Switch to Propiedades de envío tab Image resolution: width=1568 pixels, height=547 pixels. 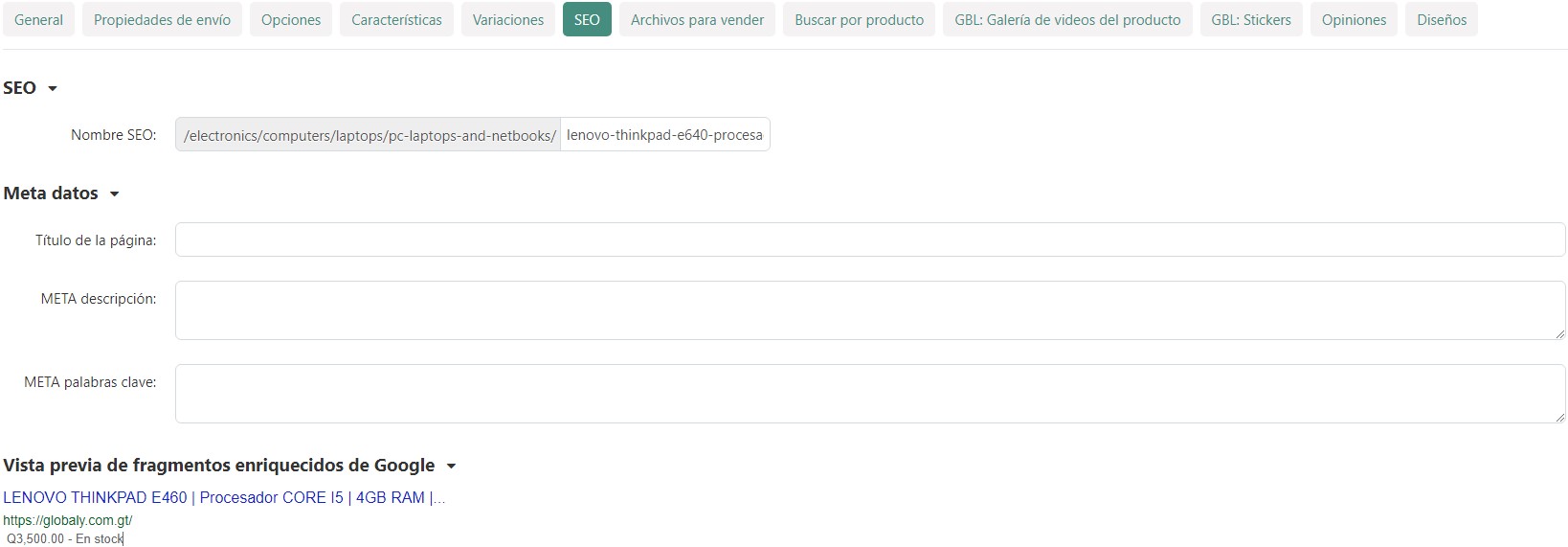pyautogui.click(x=162, y=20)
